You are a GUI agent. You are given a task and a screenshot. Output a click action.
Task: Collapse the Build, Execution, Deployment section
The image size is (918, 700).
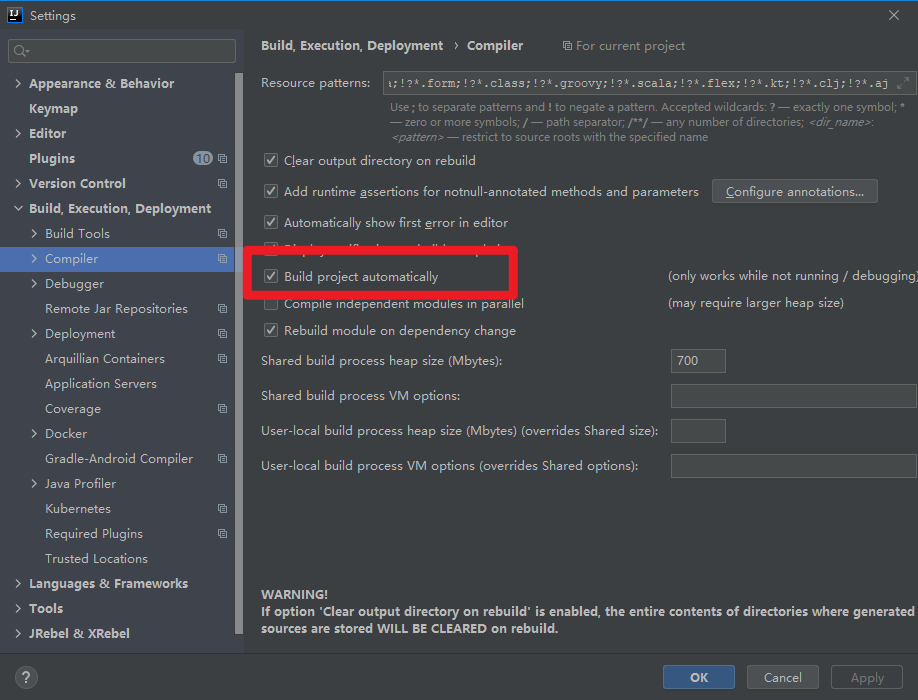tap(18, 209)
